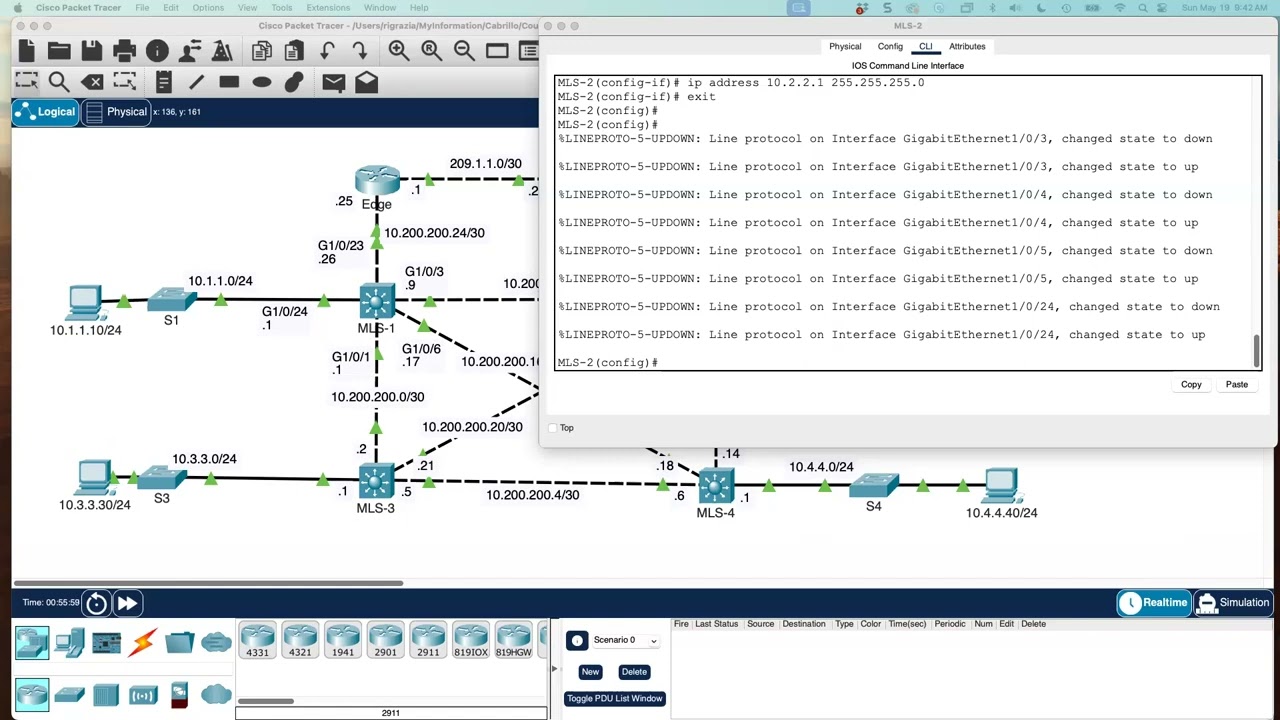This screenshot has height=720, width=1280.
Task: Select the Switches subcategory icon
Action: [x=69, y=694]
